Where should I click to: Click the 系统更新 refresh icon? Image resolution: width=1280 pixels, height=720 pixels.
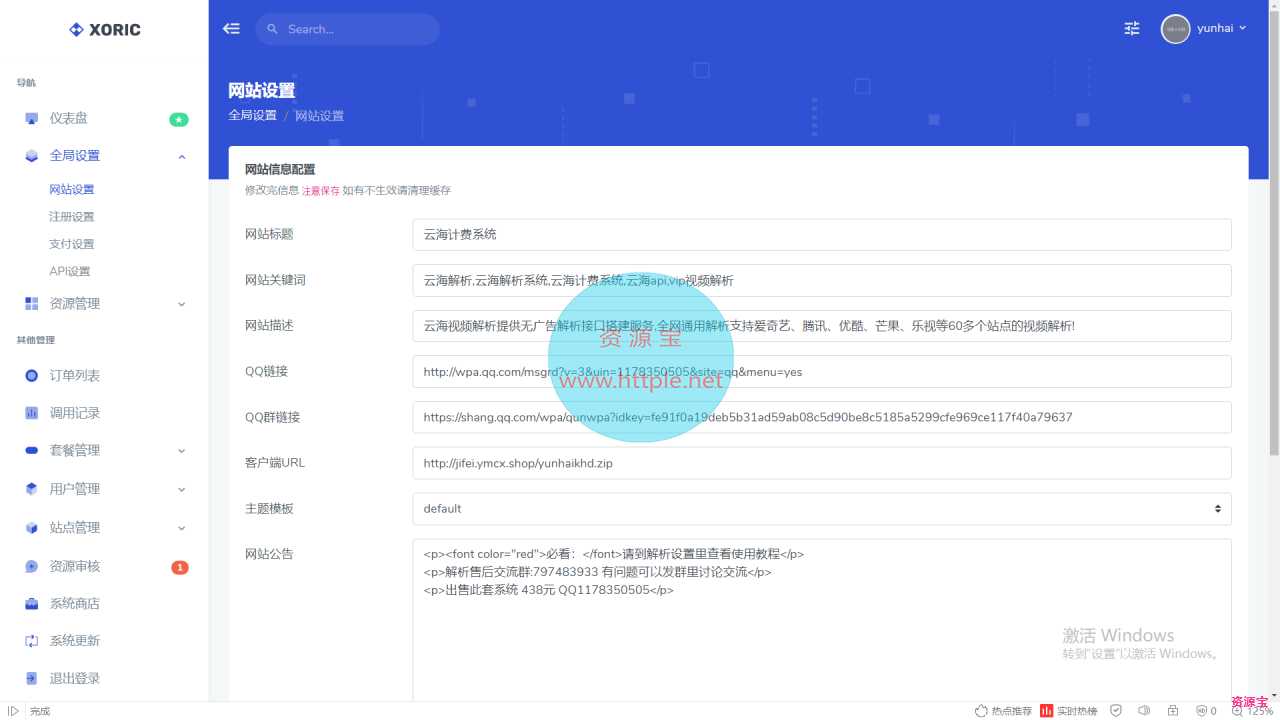pyautogui.click(x=32, y=641)
